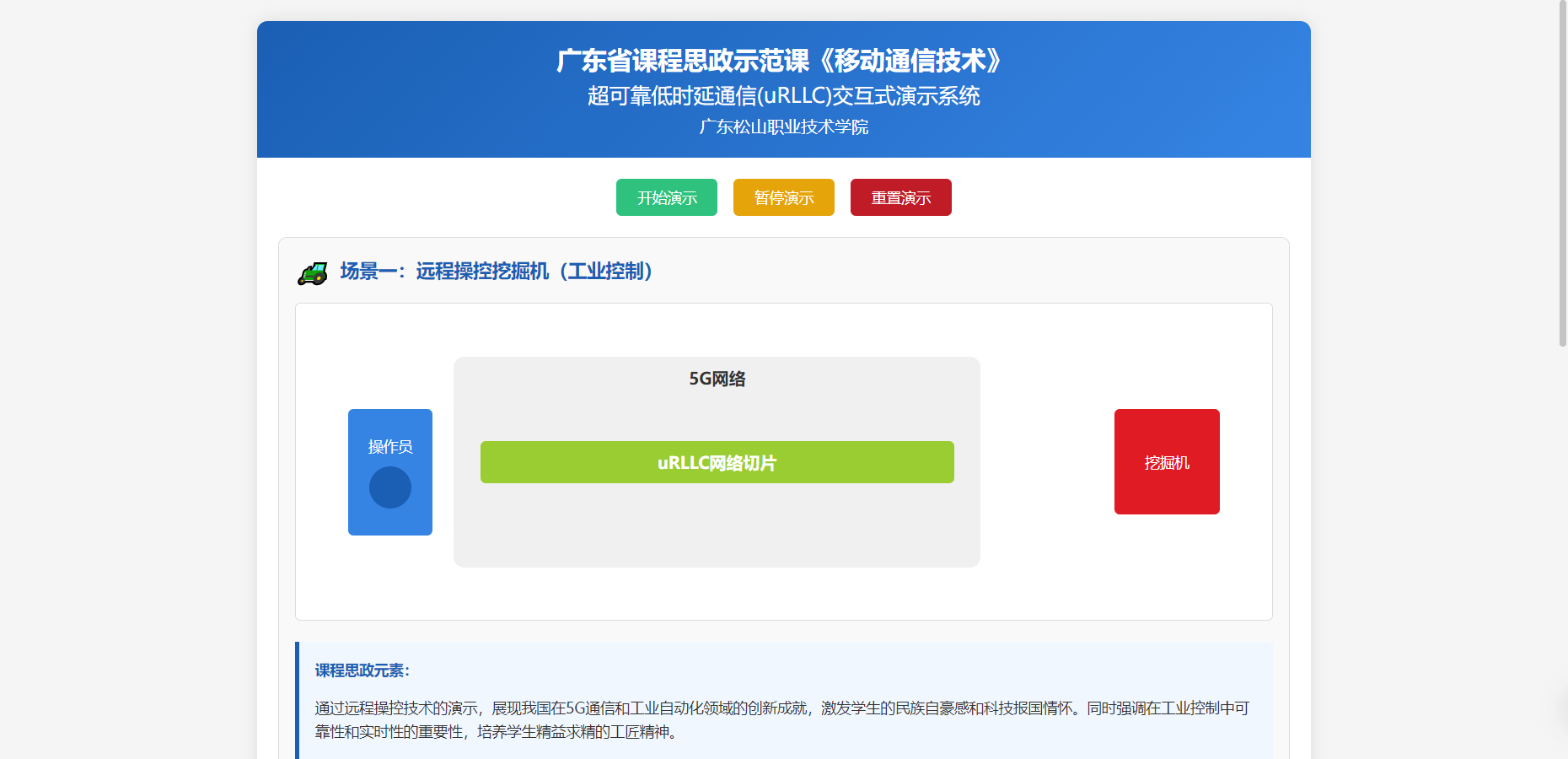Reset the demo using 重置演示
This screenshot has height=759, width=1568.
click(900, 197)
